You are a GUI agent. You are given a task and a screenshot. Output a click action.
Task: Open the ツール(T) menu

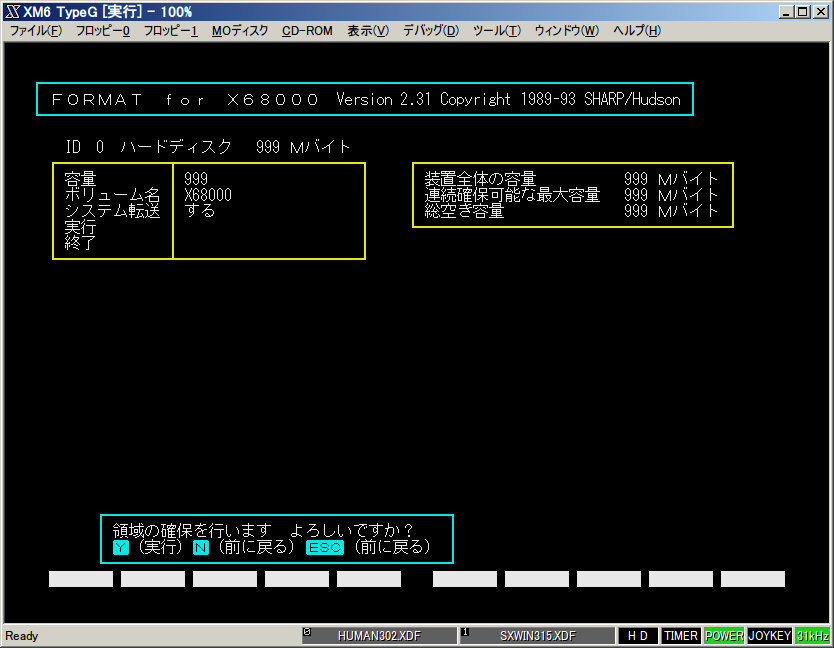click(x=497, y=31)
